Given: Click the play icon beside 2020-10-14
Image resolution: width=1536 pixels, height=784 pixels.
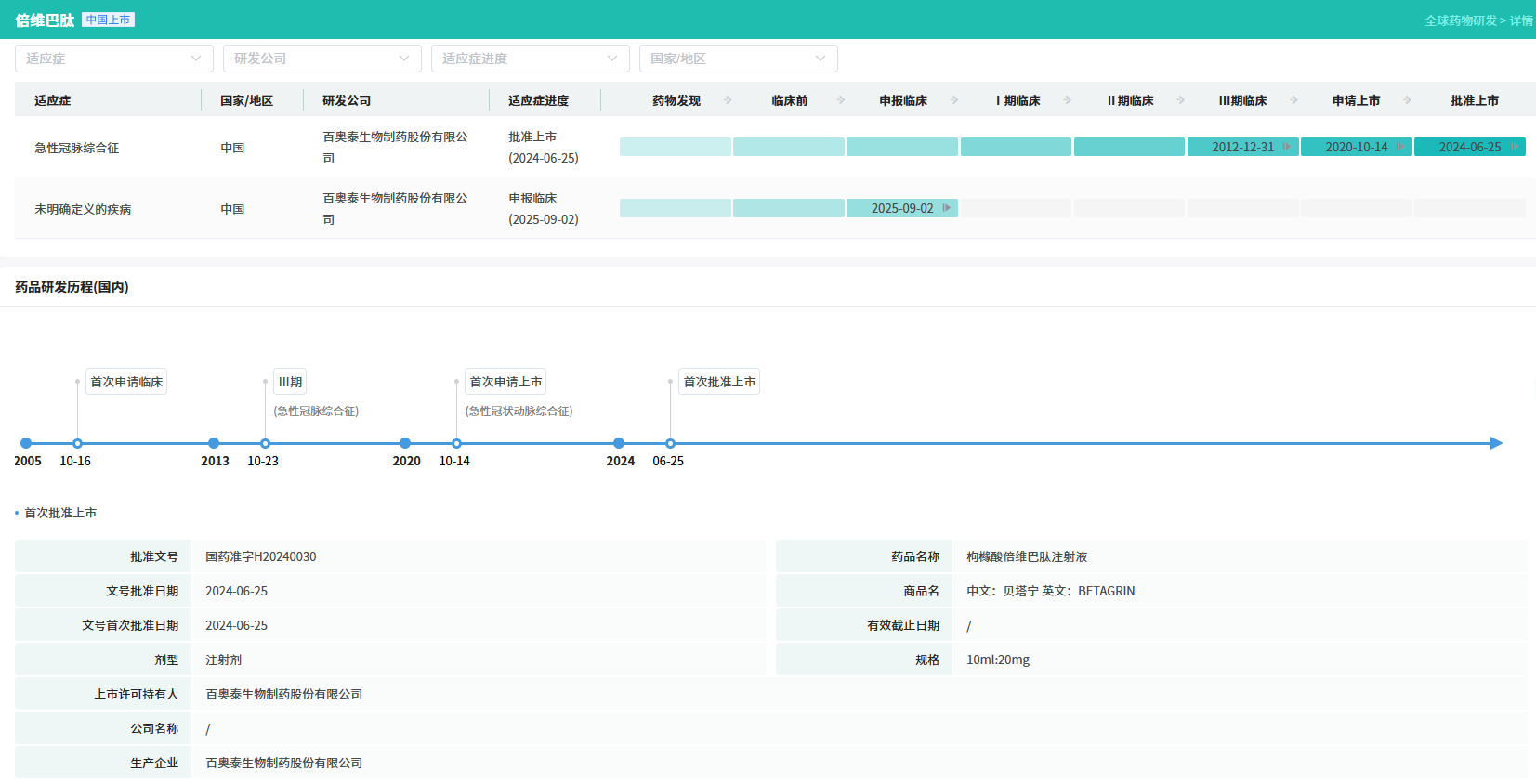Looking at the screenshot, I should pyautogui.click(x=1400, y=147).
